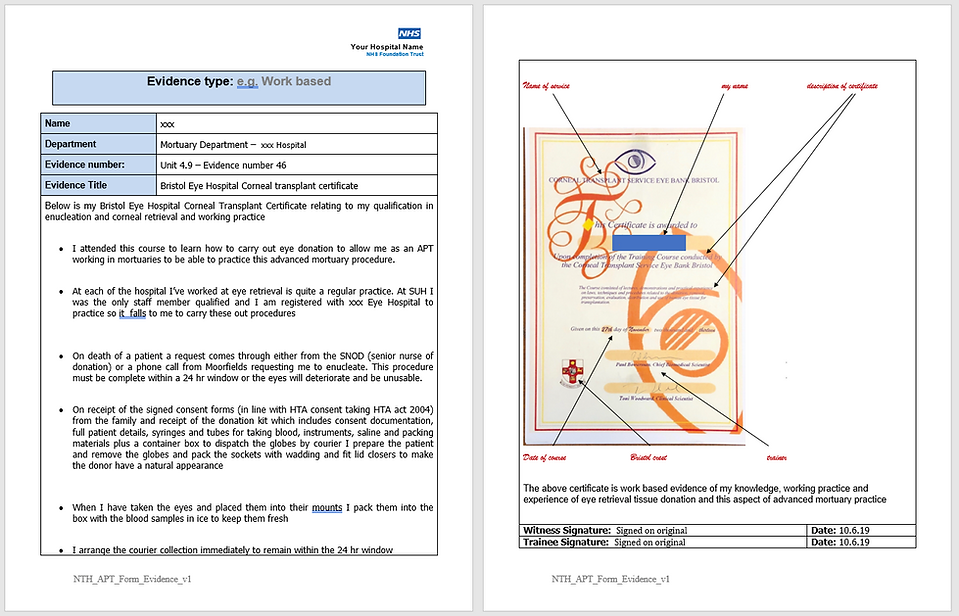Viewport: 959px width, 616px height.
Task: Click the eye logo on the certificate
Action: 635,161
